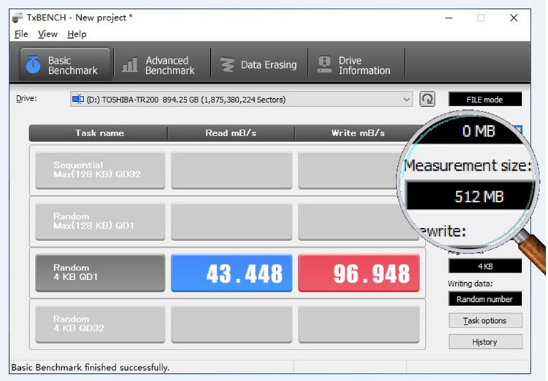The height and width of the screenshot is (381, 548).
Task: Click the refresh drive list icon
Action: point(427,99)
